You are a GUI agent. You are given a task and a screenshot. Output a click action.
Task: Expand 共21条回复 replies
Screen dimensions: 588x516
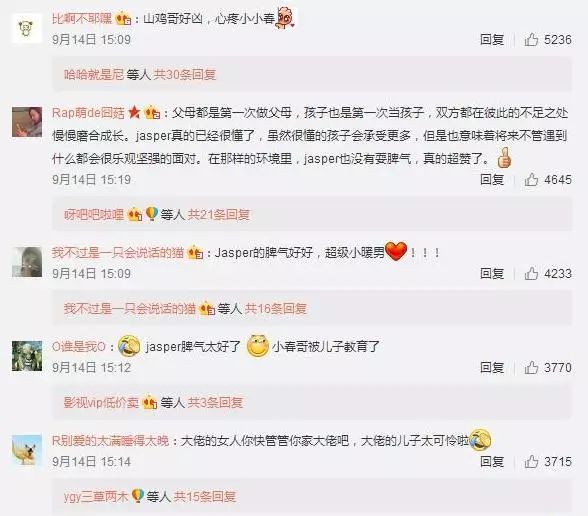(219, 214)
